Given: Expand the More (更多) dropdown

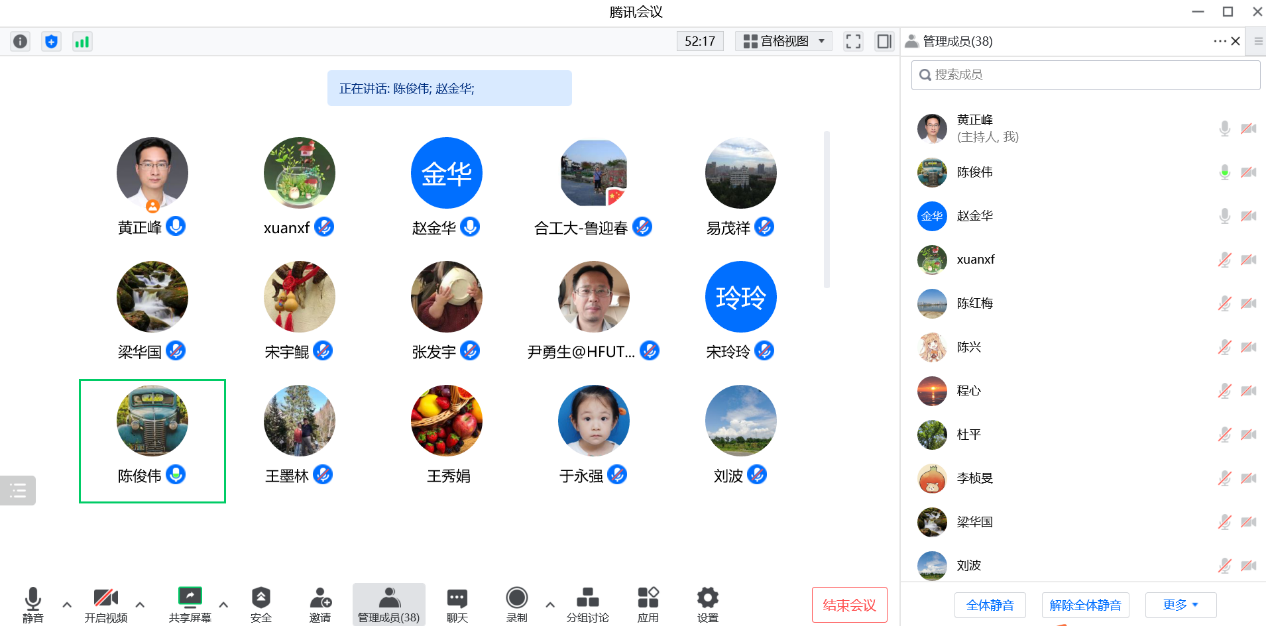Looking at the screenshot, I should coord(1180,605).
